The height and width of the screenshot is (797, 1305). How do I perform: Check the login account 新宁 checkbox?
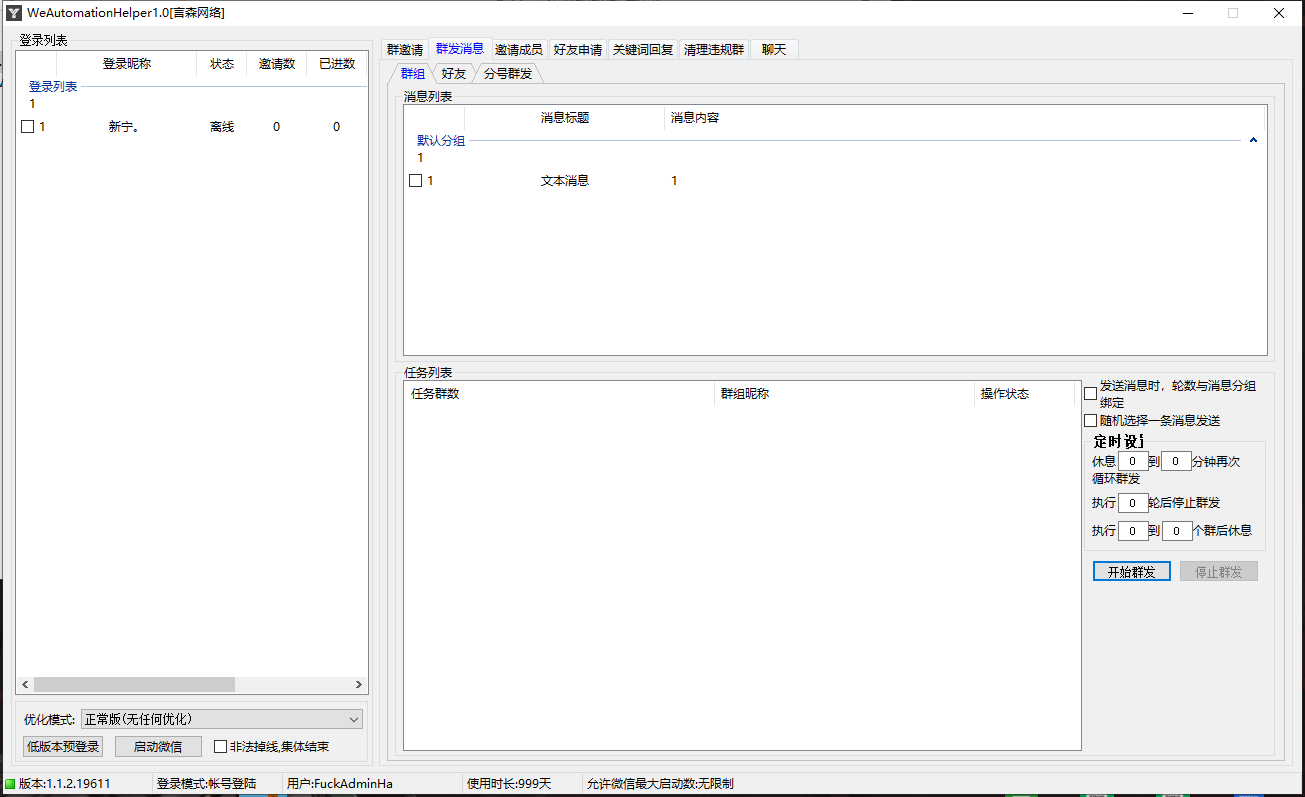(x=28, y=127)
